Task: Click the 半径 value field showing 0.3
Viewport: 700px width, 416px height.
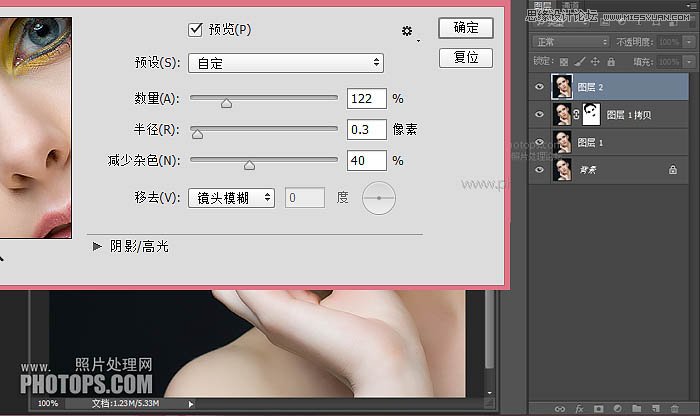Action: pos(367,129)
